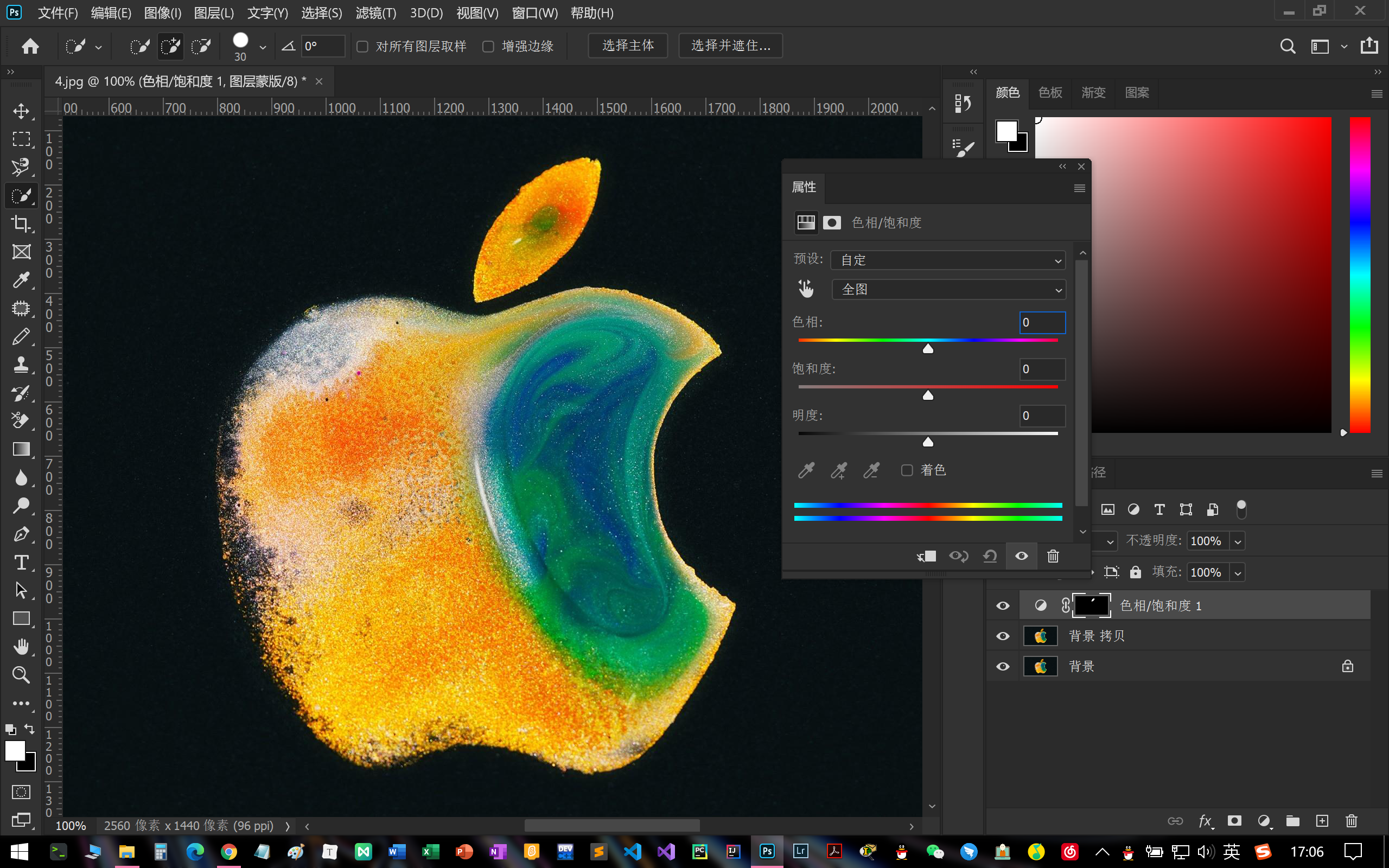1389x868 pixels.
Task: Select the Clone Stamp tool
Action: [21, 365]
